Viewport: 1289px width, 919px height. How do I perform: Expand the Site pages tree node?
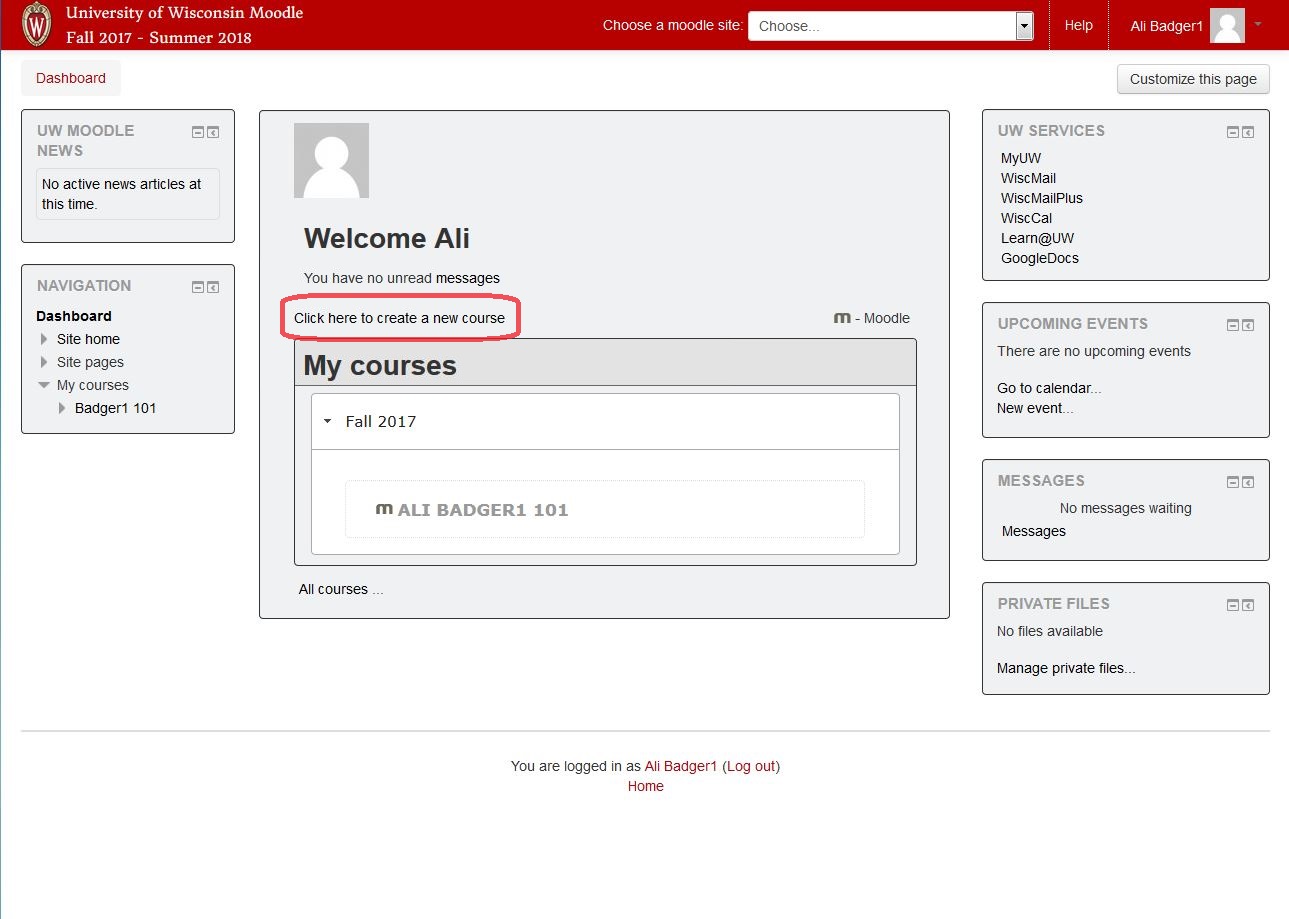43,362
